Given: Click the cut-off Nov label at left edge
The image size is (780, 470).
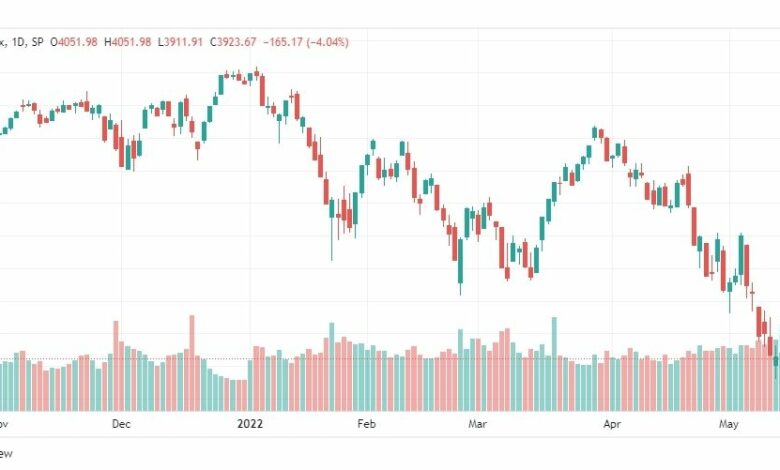Looking at the screenshot, I should 3,424.
